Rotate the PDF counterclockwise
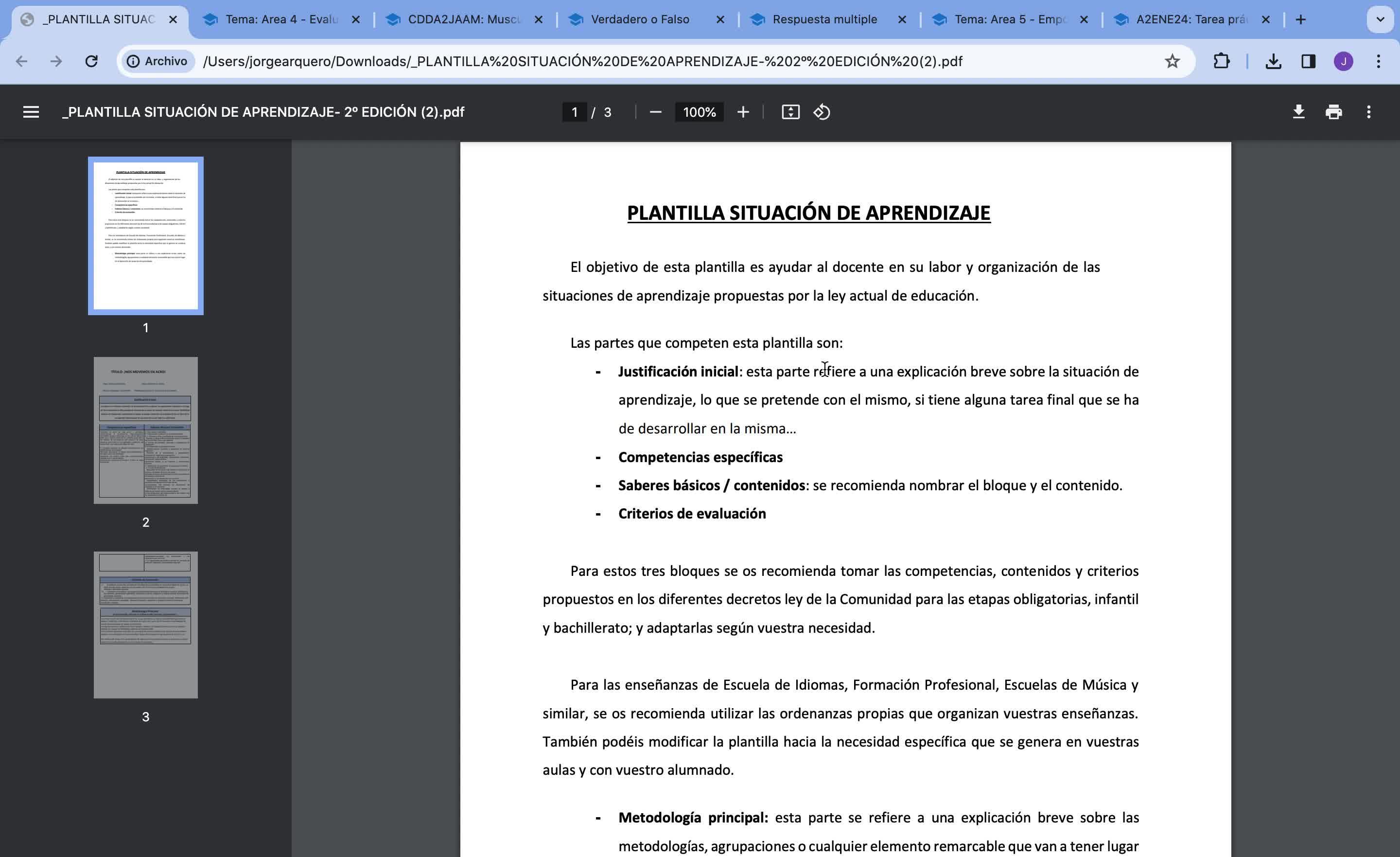Image resolution: width=1400 pixels, height=857 pixels. coord(822,112)
